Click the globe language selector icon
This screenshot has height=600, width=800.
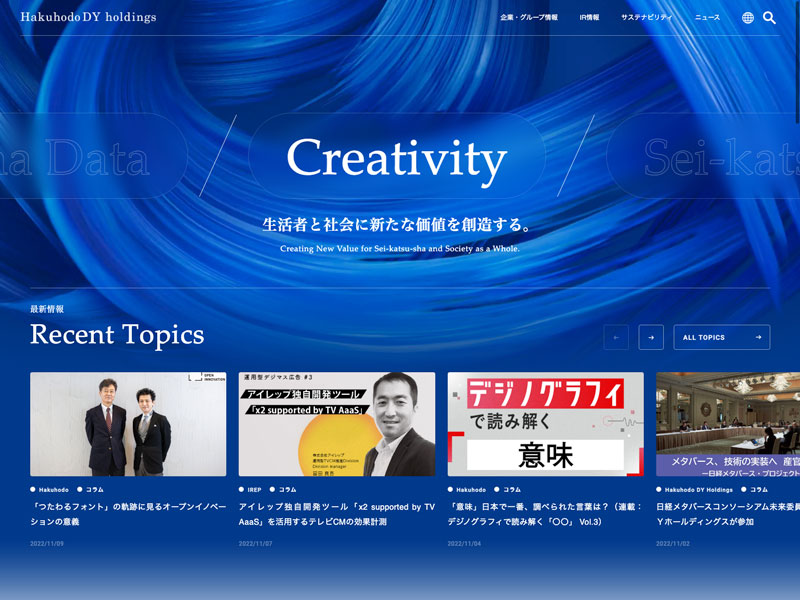click(x=748, y=17)
